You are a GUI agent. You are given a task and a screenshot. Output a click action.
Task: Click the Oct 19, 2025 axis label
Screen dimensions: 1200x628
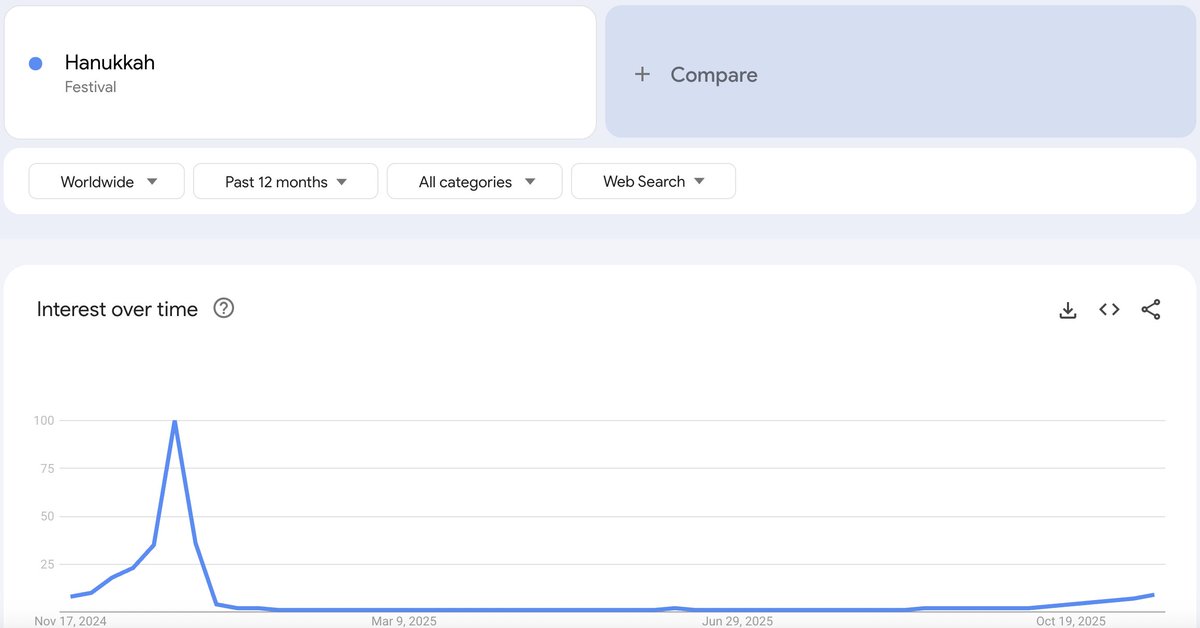pos(1071,621)
